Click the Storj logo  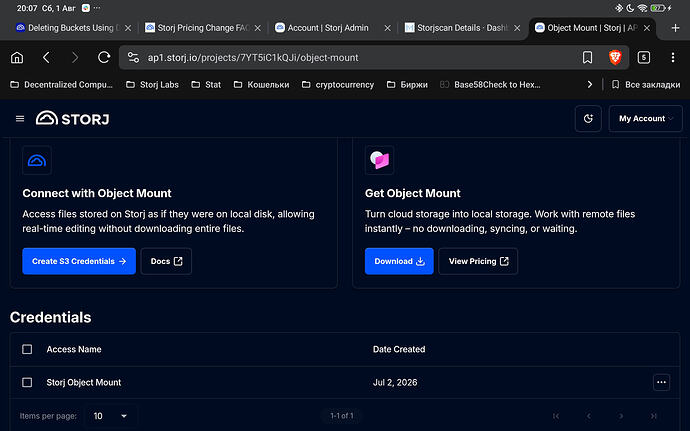pos(73,119)
